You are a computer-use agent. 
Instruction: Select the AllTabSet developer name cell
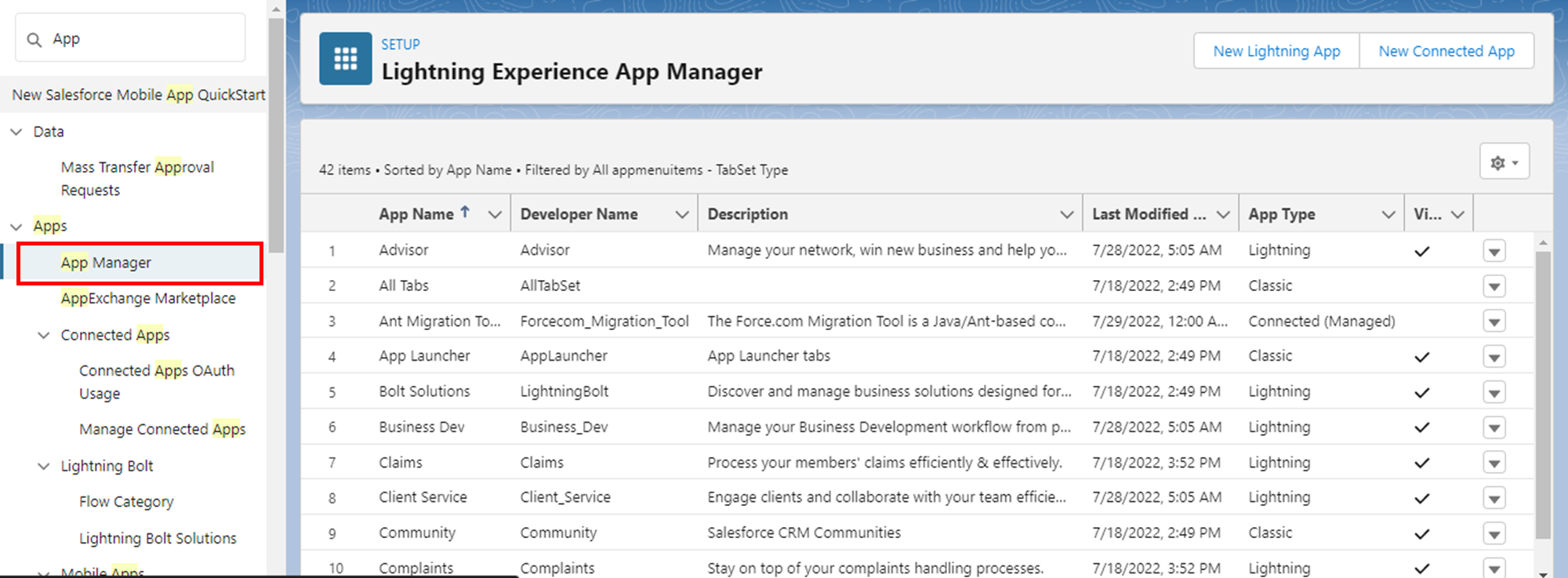click(550, 285)
